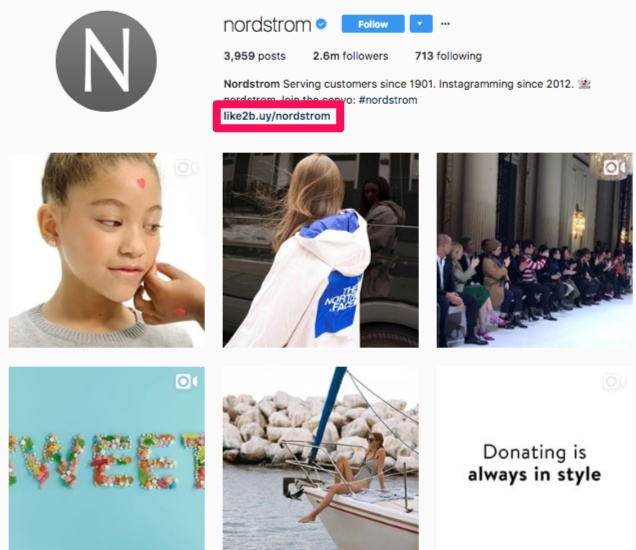This screenshot has width=636, height=550.
Task: Click the nordstrom username heading
Action: [267, 25]
